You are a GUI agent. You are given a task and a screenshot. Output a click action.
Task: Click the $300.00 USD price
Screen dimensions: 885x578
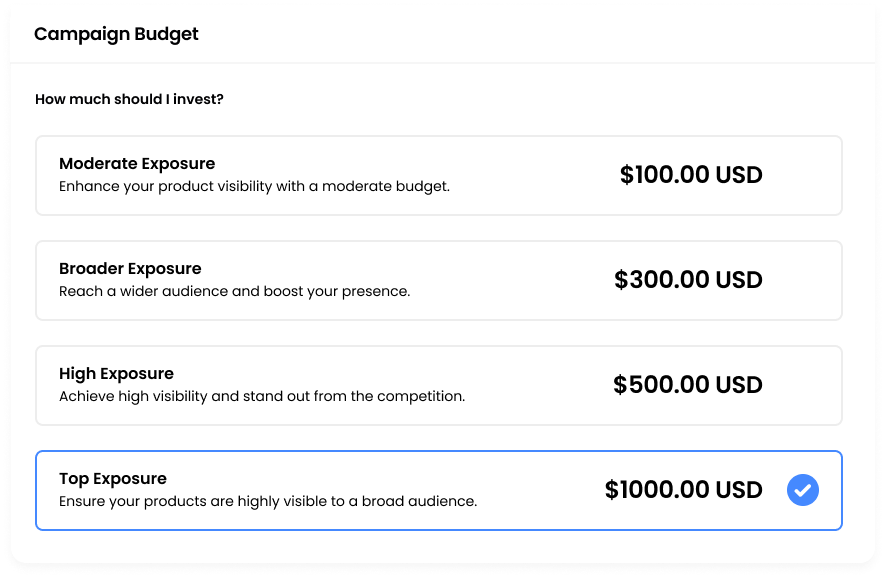coord(688,280)
